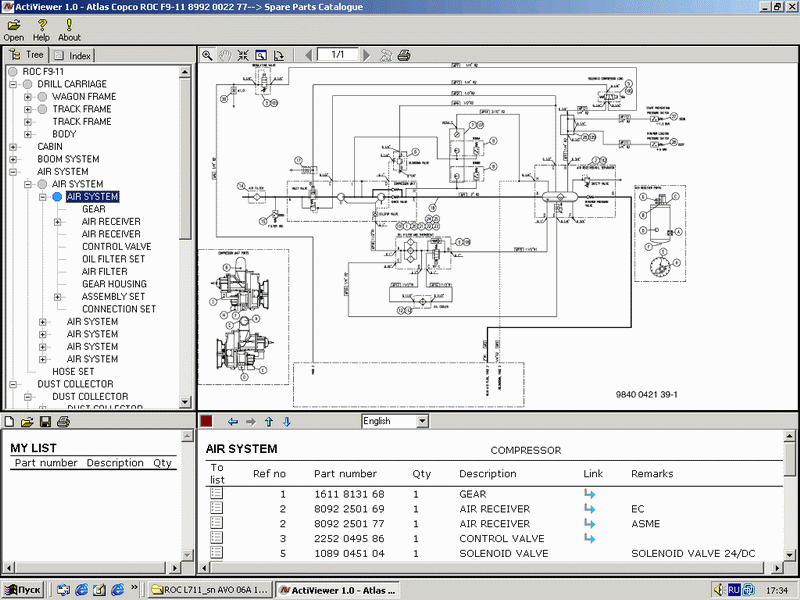Add CONTROL VALVE to list icon
800x600 pixels.
click(217, 539)
